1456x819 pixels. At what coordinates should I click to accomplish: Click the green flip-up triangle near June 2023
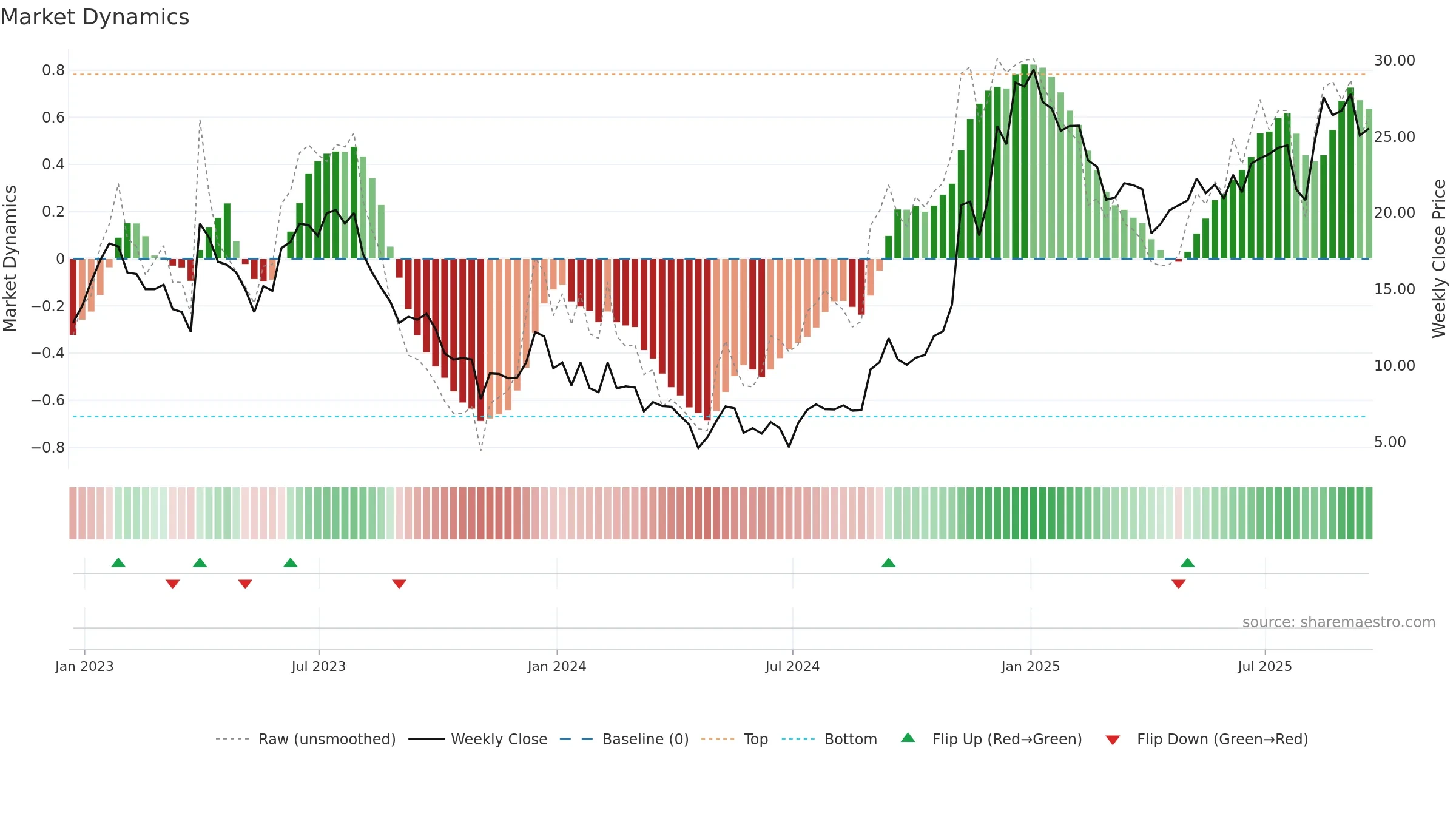pyautogui.click(x=291, y=562)
